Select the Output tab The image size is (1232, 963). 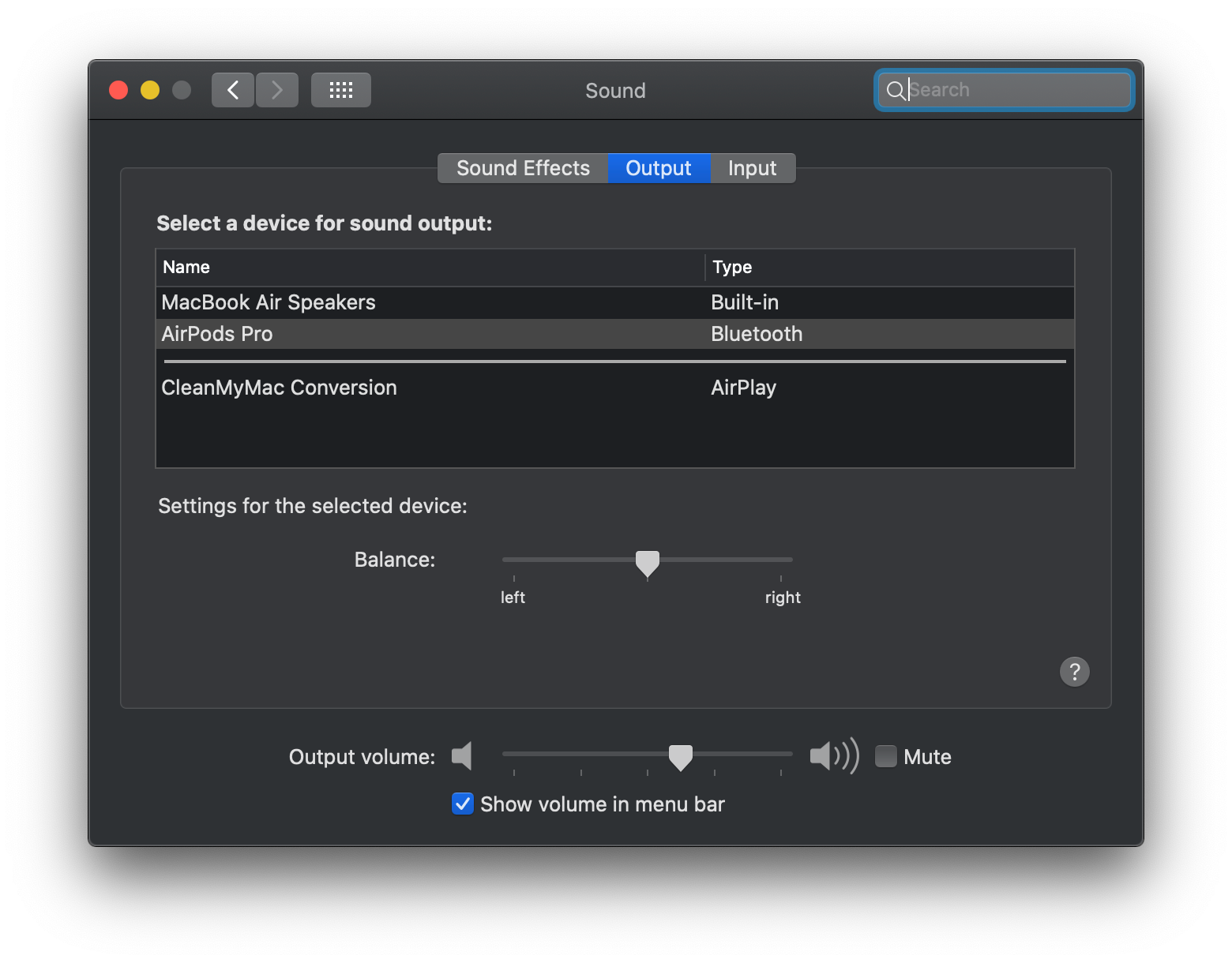pos(658,167)
